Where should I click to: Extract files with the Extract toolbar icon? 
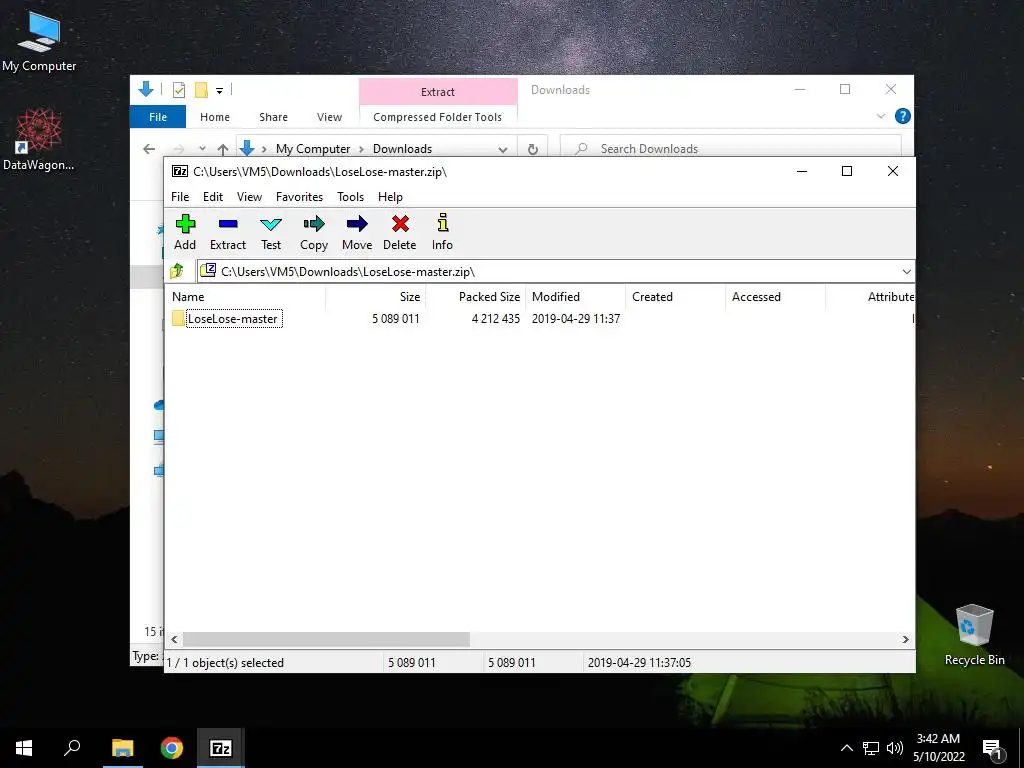coord(228,232)
